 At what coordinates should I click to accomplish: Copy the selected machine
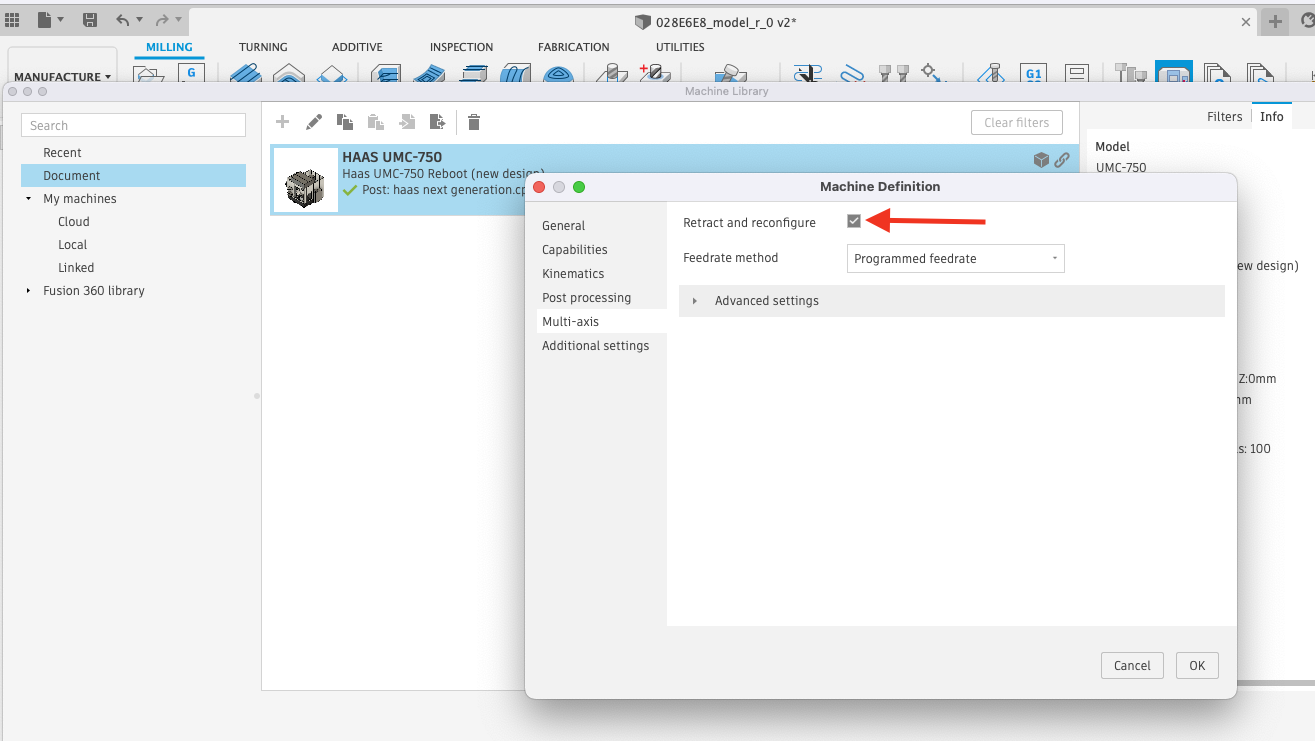(x=345, y=122)
